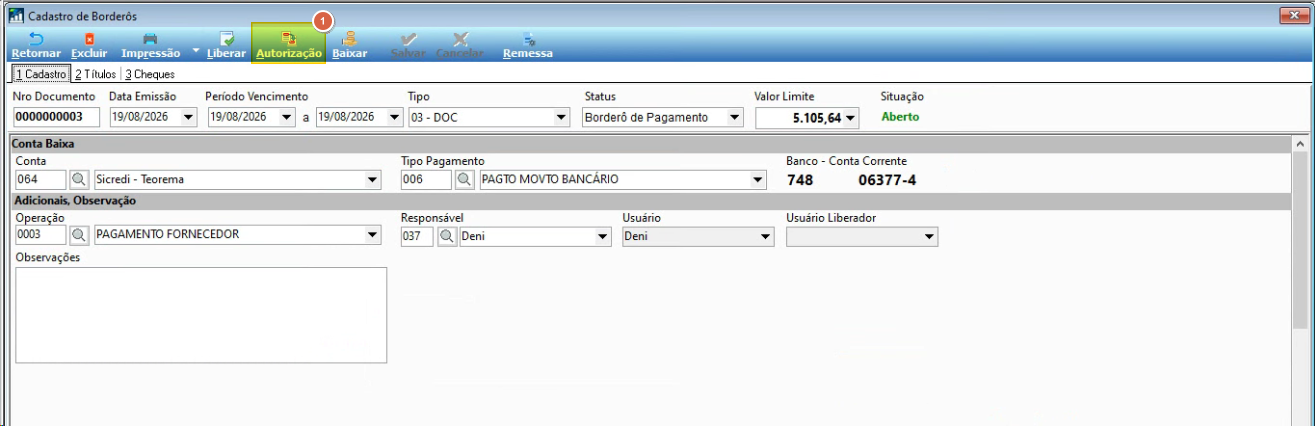1315x426 pixels.
Task: Click the bank number 748 text
Action: point(800,180)
